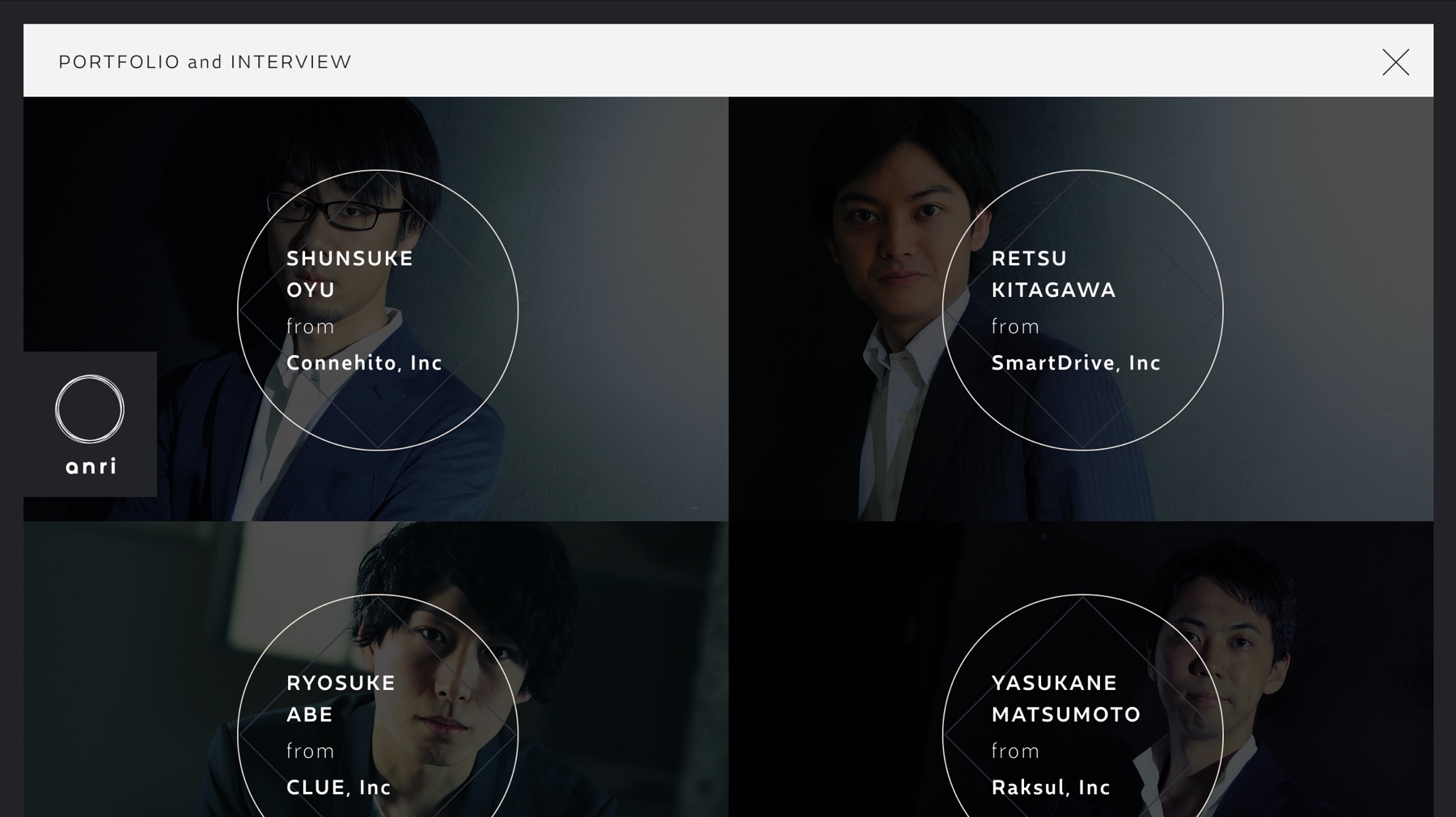
Task: Click the anri wordmark under the logo
Action: pyautogui.click(x=91, y=467)
